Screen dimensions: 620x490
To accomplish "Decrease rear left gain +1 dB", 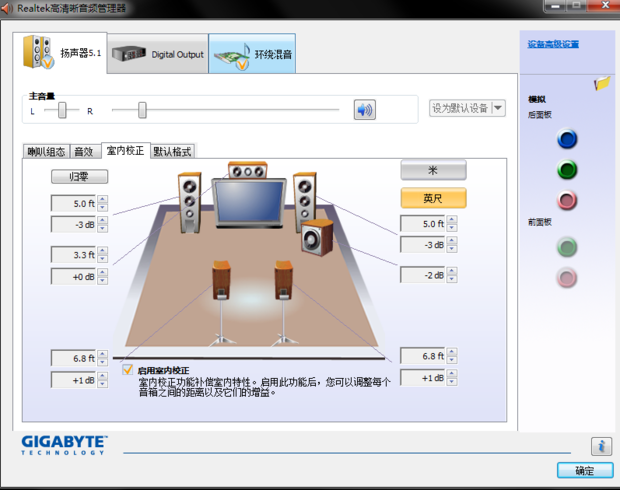I will 102,384.
